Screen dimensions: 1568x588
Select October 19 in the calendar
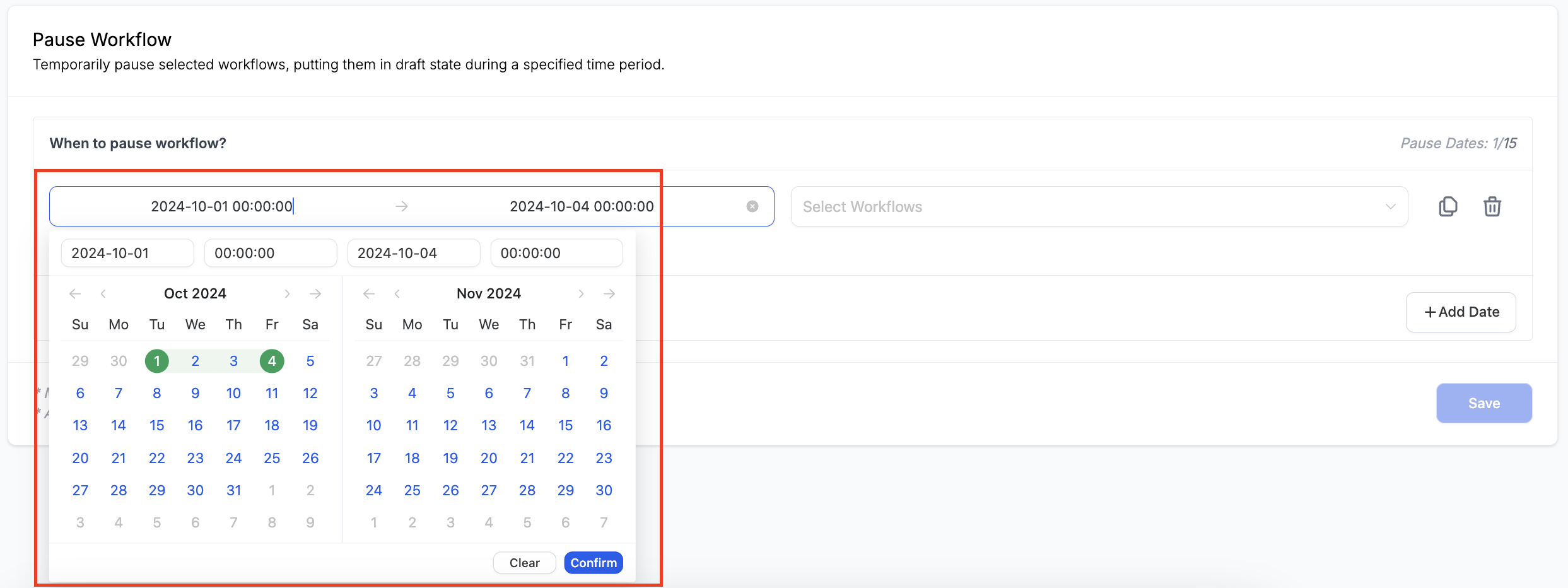coord(310,425)
